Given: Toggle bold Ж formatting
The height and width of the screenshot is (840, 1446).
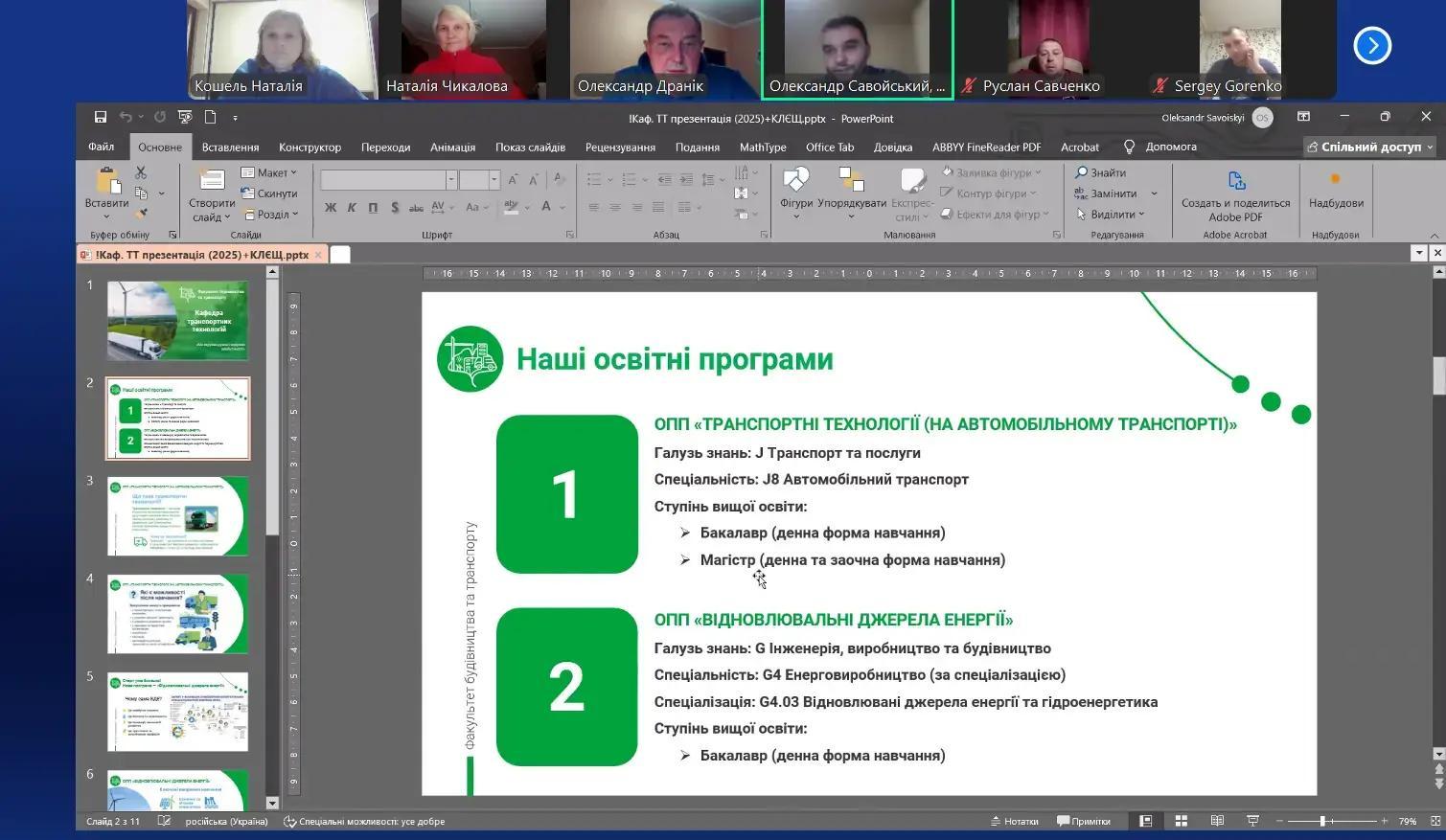Looking at the screenshot, I should point(331,207).
